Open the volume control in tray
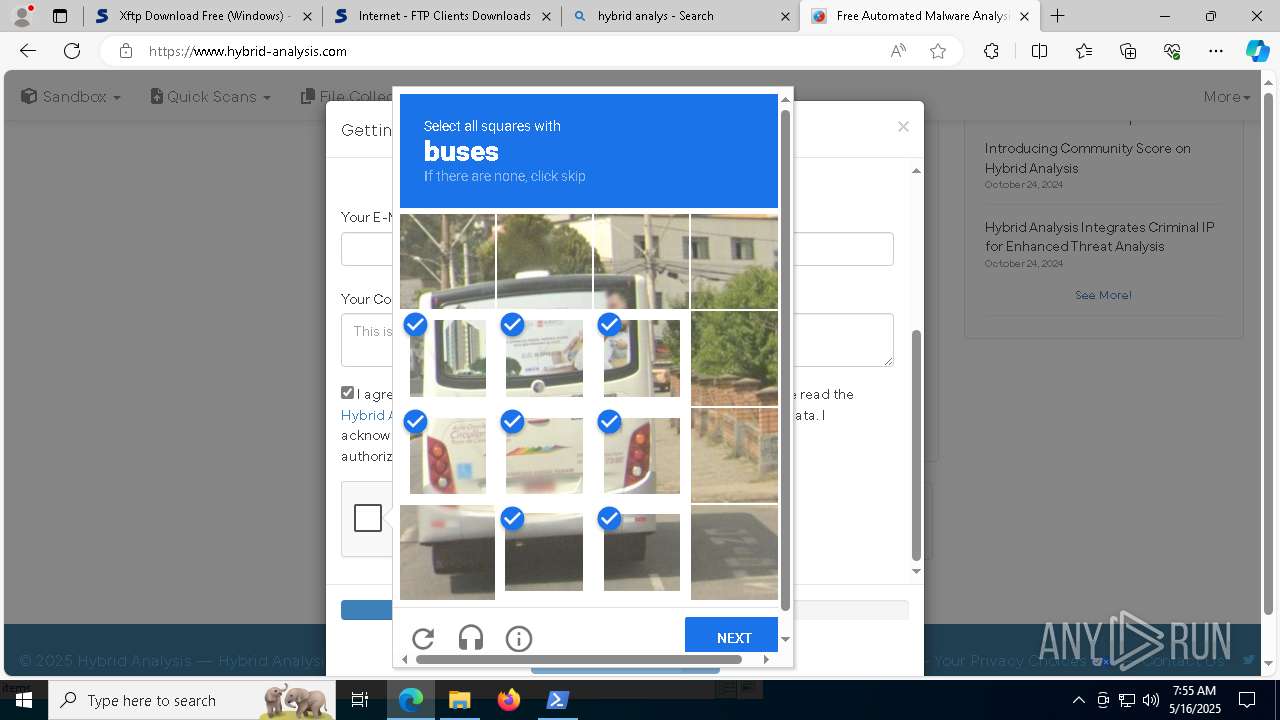 click(1151, 700)
